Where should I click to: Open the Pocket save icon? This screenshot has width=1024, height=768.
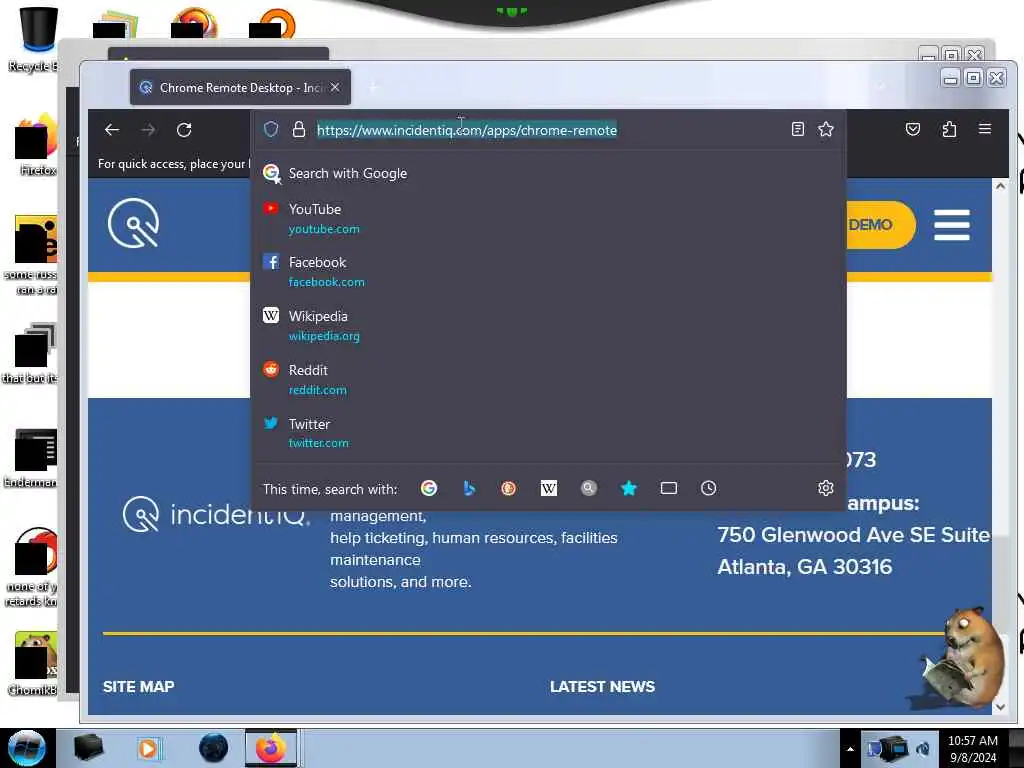pyautogui.click(x=913, y=129)
